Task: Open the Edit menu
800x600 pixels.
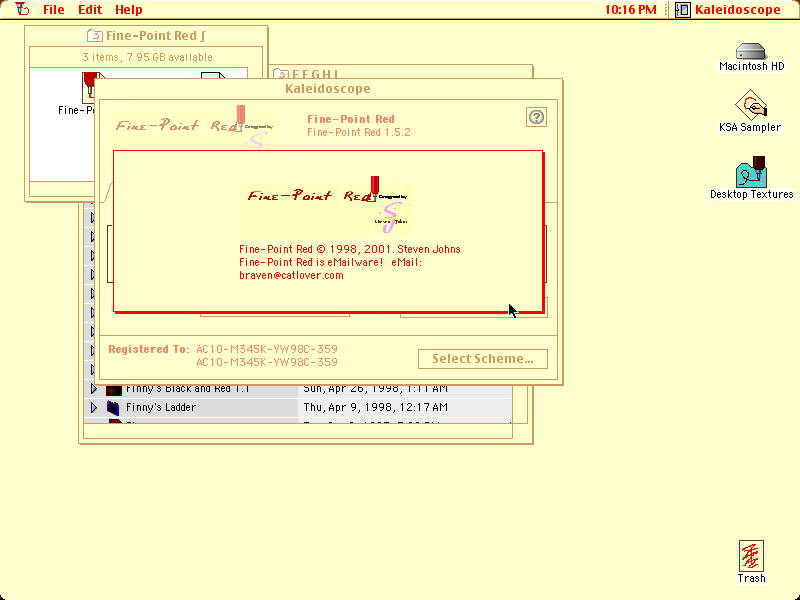Action: pyautogui.click(x=90, y=10)
